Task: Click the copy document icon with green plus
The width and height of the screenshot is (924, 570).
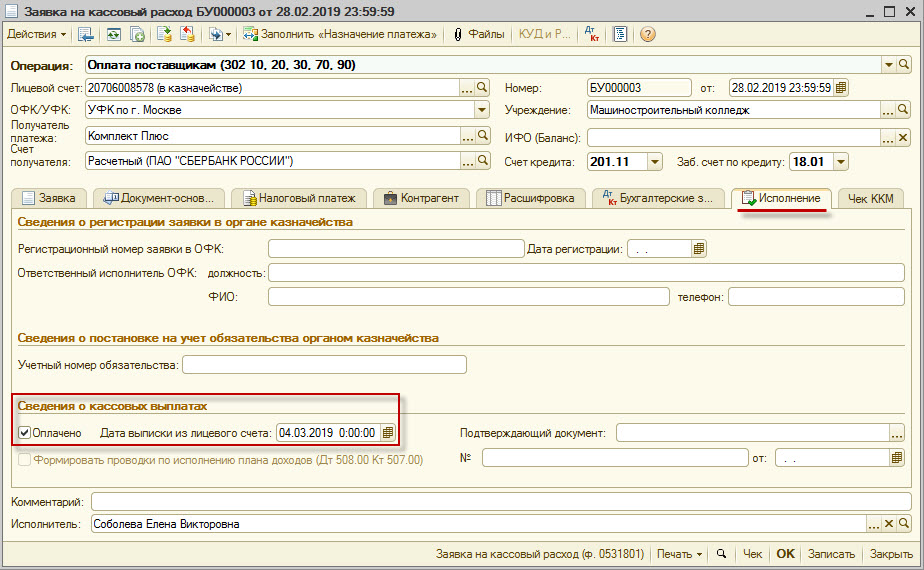Action: pos(137,34)
